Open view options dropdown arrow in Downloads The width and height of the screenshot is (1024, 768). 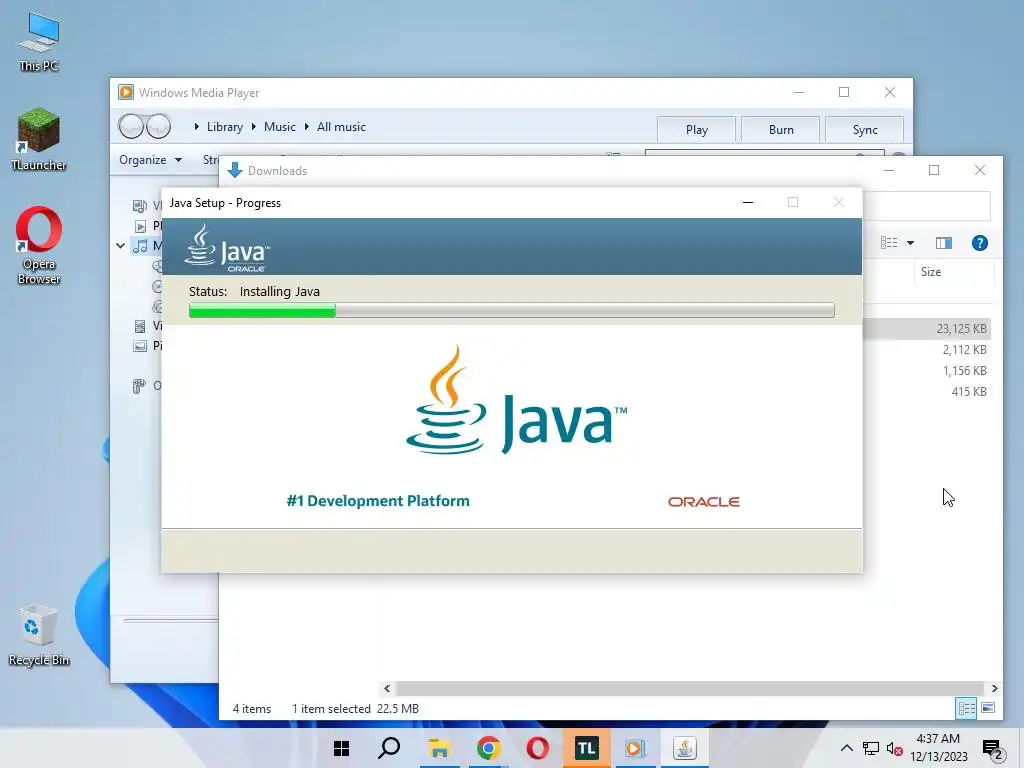click(910, 243)
